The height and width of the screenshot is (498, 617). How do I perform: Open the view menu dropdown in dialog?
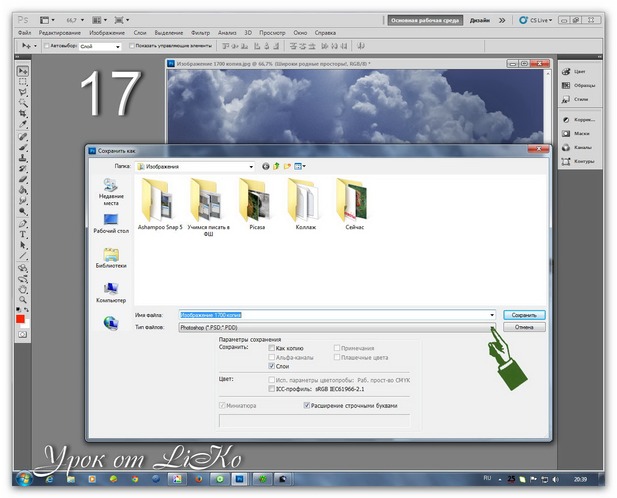pyautogui.click(x=300, y=166)
